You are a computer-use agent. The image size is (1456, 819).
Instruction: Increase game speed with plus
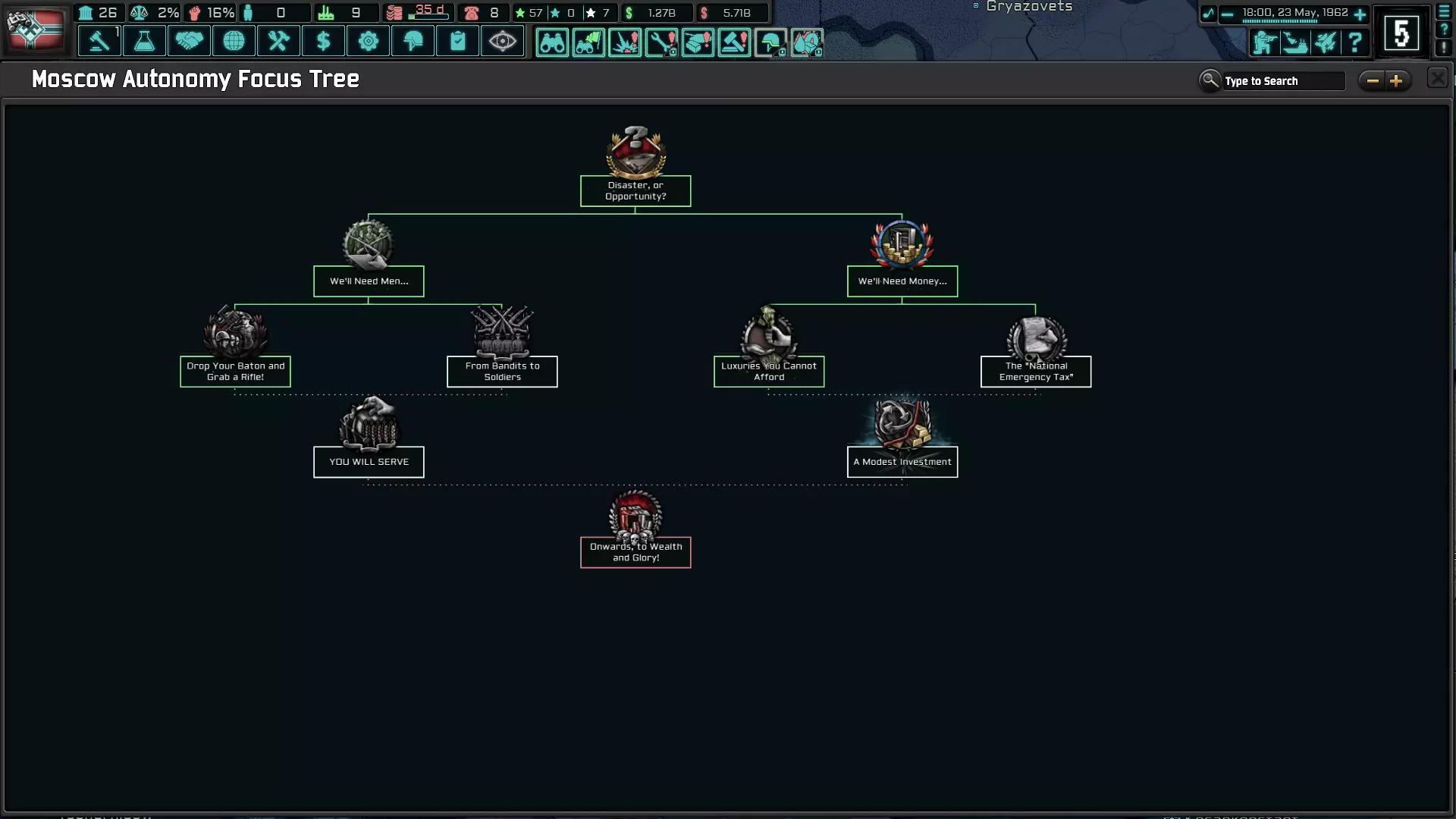1360,14
